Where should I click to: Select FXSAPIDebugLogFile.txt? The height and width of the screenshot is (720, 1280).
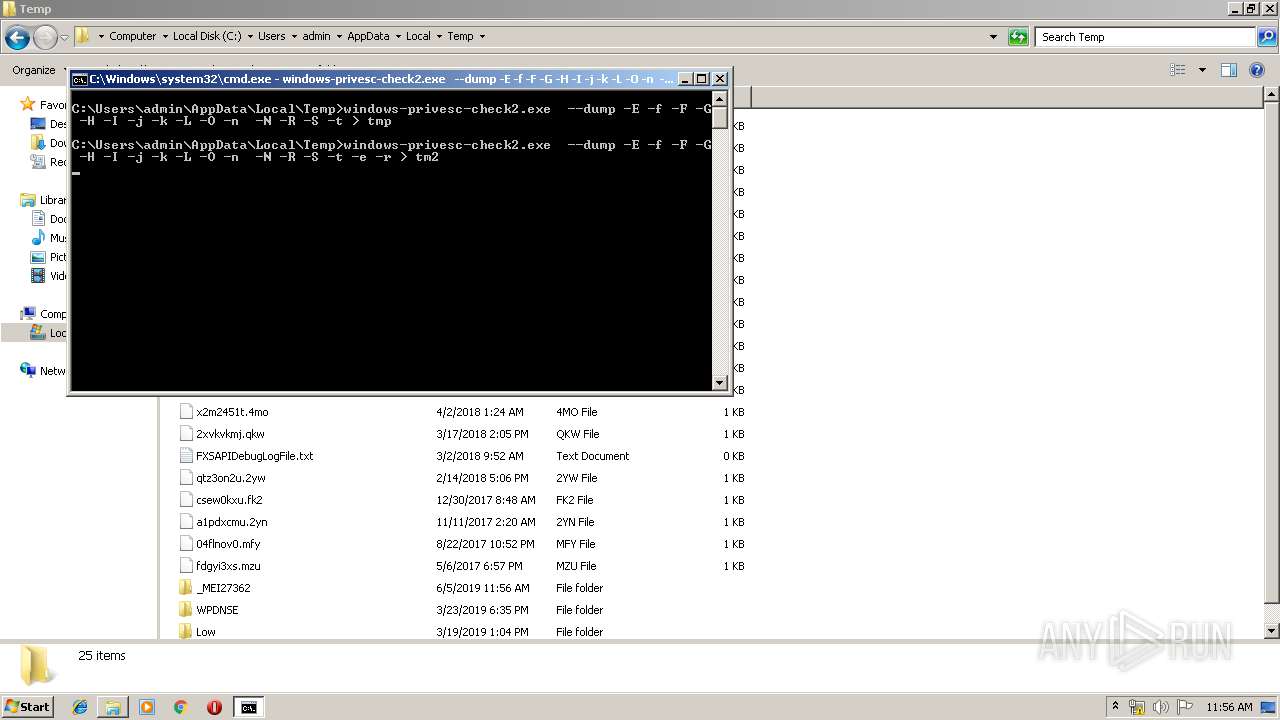coord(254,456)
